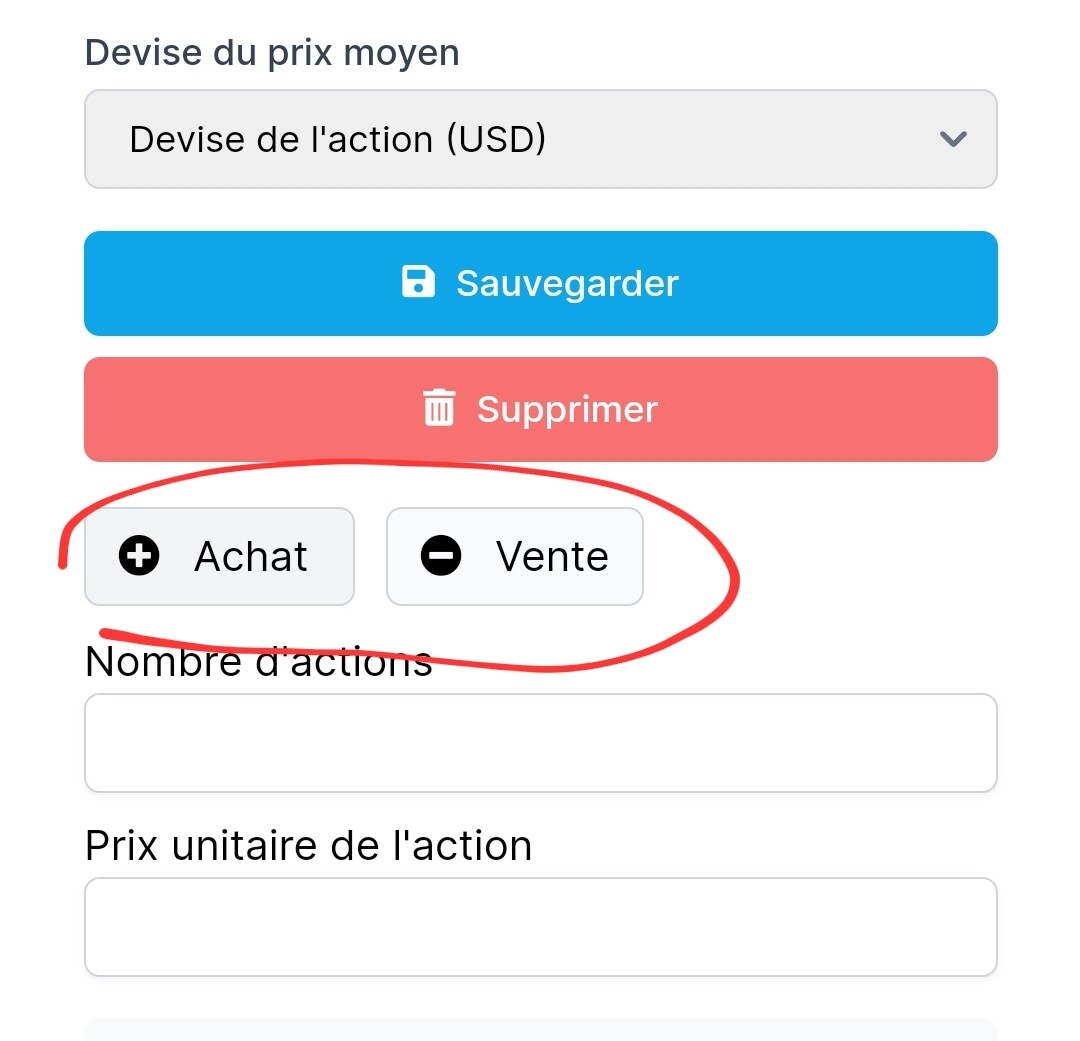The height and width of the screenshot is (1041, 1080).
Task: Click the chevron arrow of the currency dropdown
Action: (953, 139)
